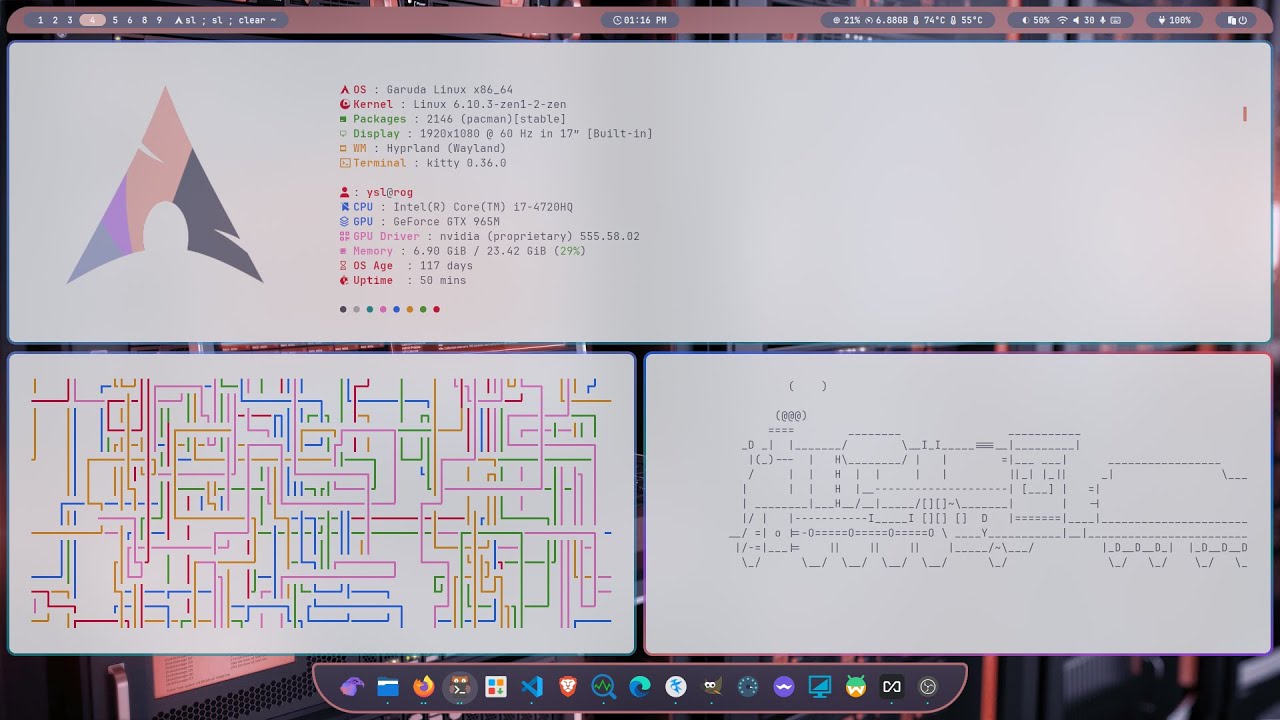
Task: Open Firefox from the dock
Action: [x=424, y=687]
